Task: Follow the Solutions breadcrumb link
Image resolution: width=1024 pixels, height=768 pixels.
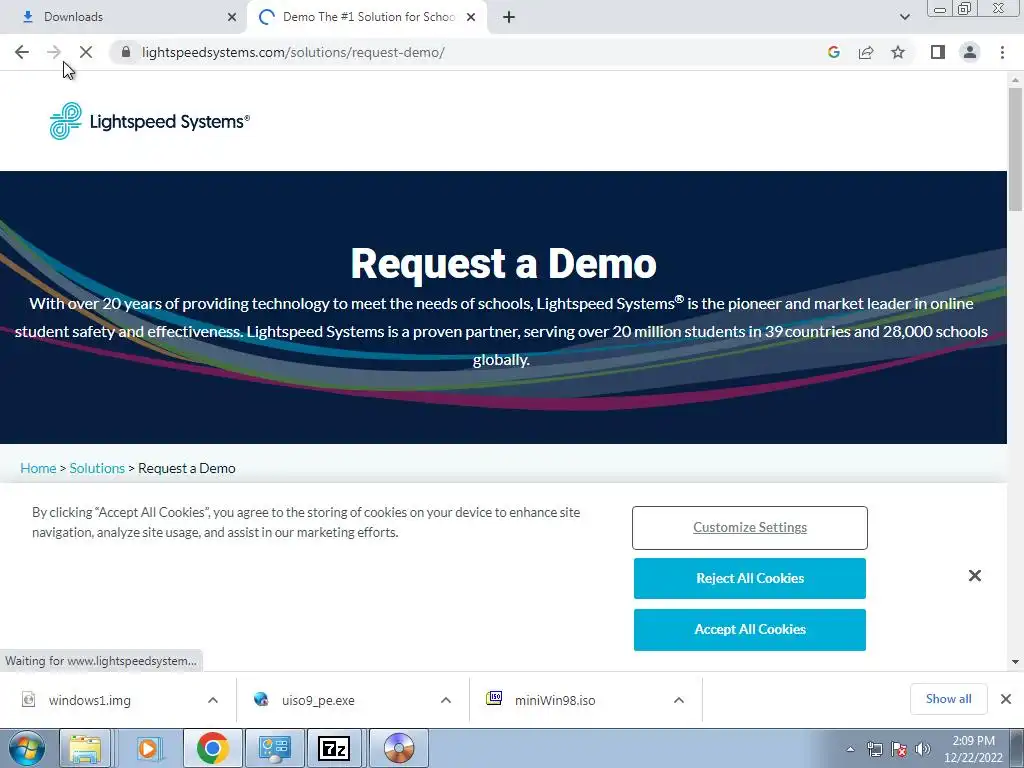Action: coord(97,468)
